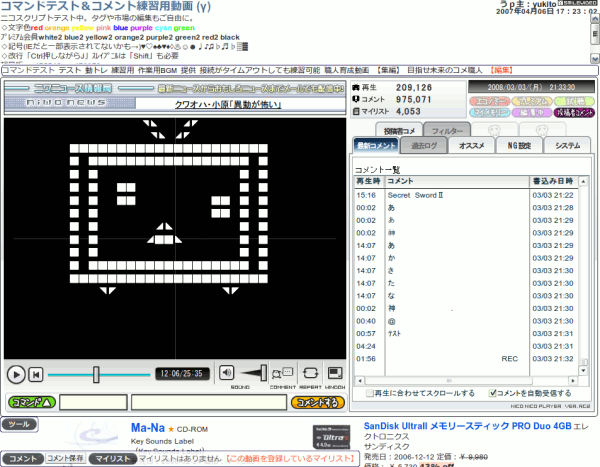Click the マイリスト count icon
This screenshot has width=600, height=467.
point(356,111)
